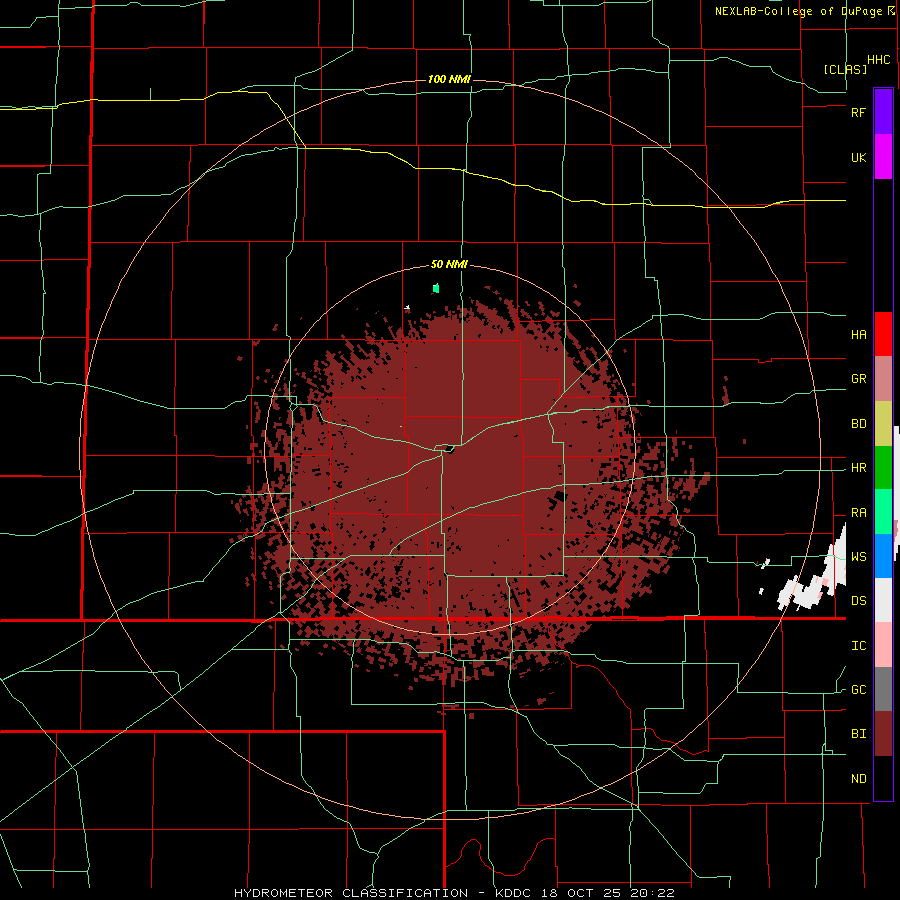The height and width of the screenshot is (900, 900).
Task: Click the dark green HR legend swatch
Action: pos(883,468)
